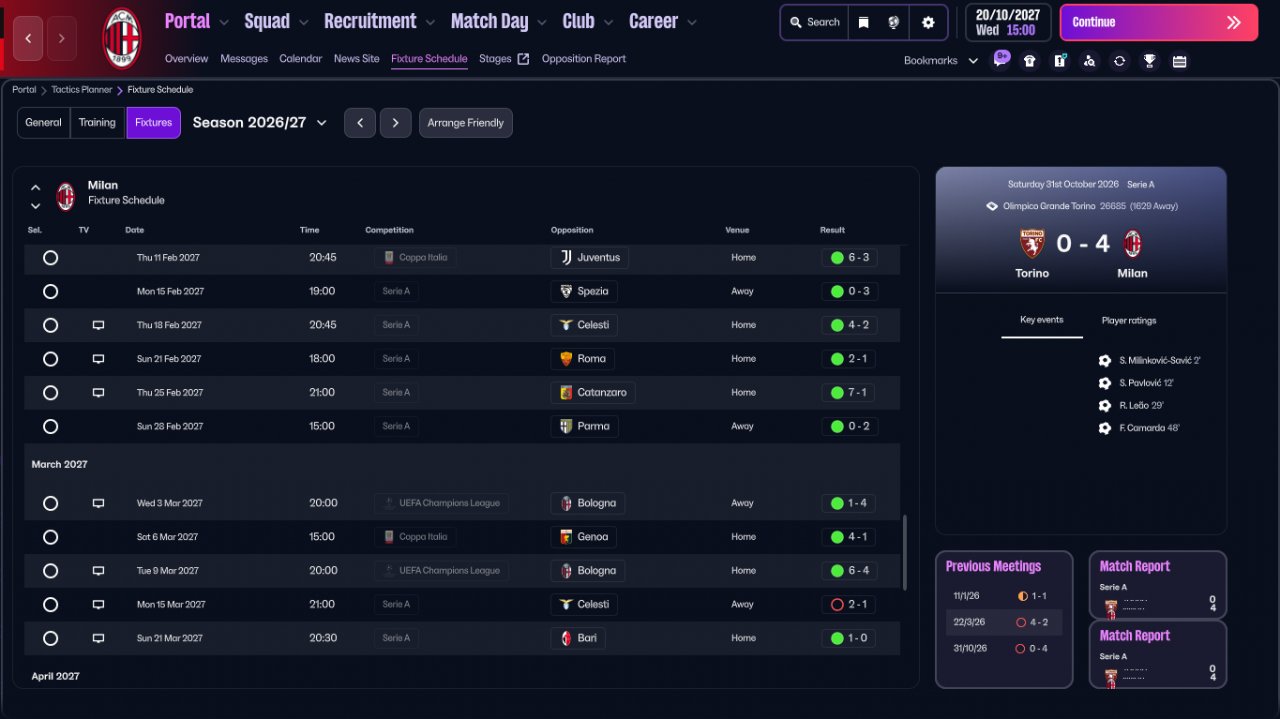Open the Opposition Report submenu item
Screen dimensions: 1280x719
[x=584, y=59]
